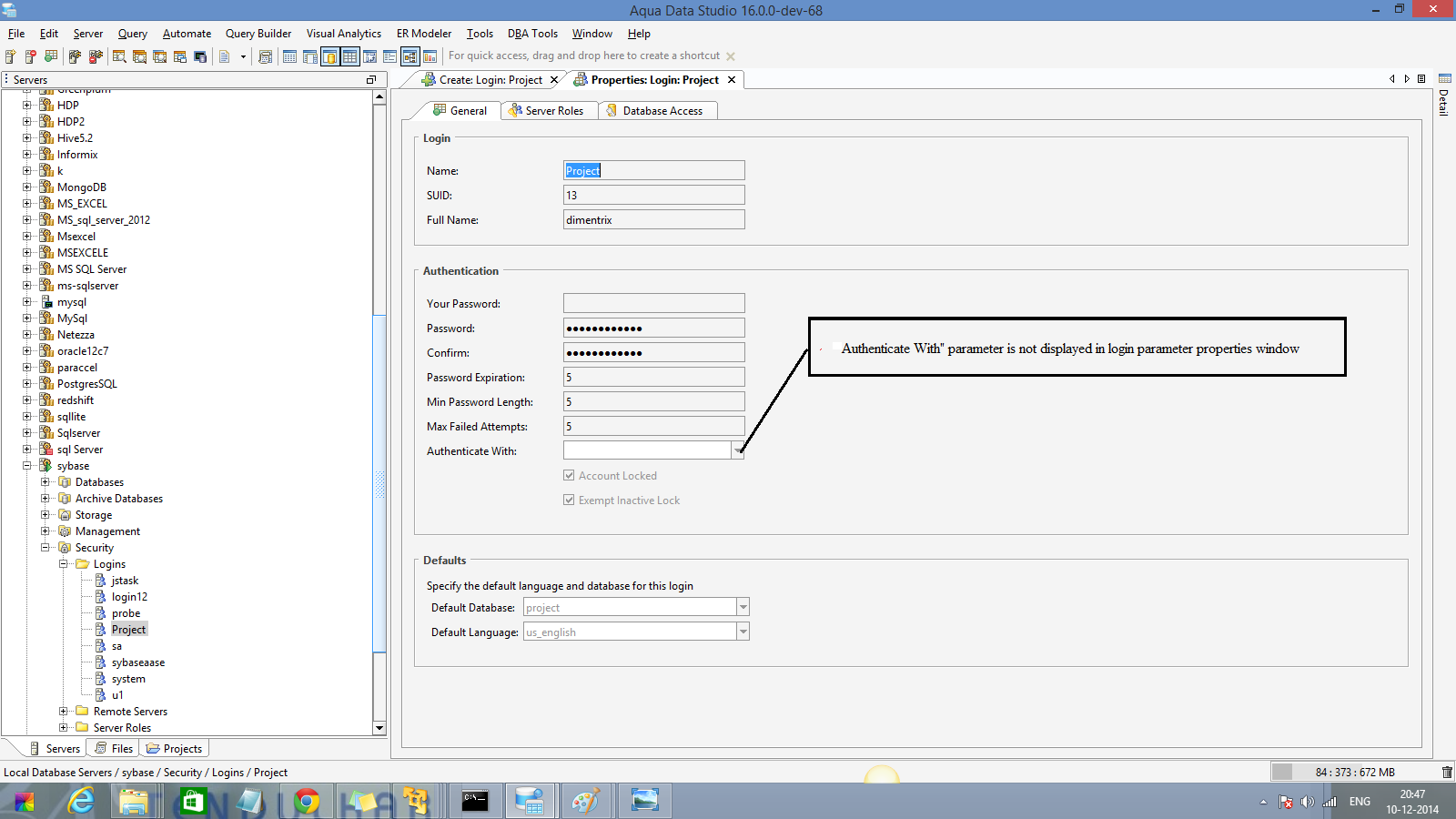Toggle the highlighted tree diagram toolbar button

pyautogui.click(x=409, y=56)
